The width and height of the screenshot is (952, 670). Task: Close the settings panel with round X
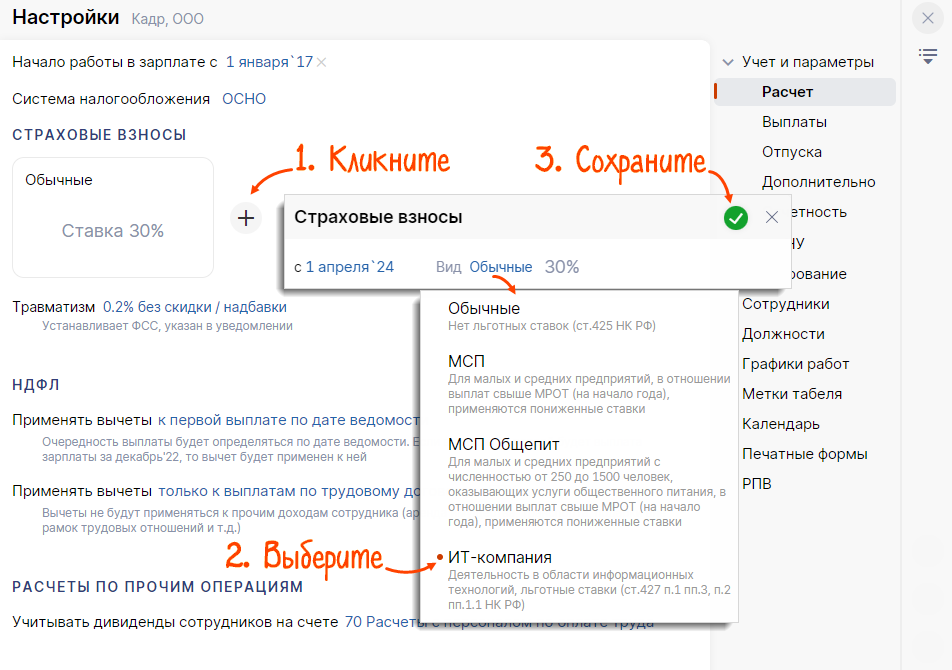[927, 18]
